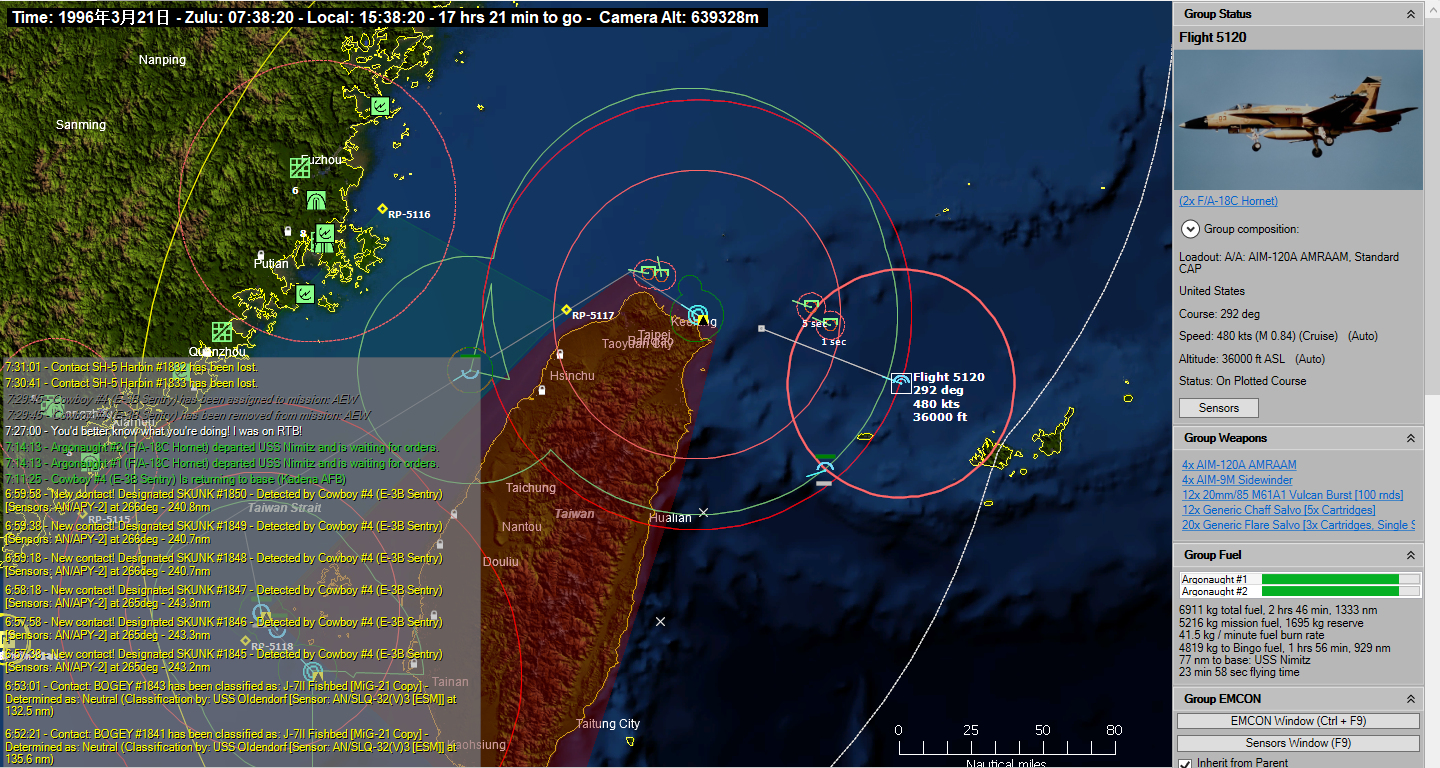Select contact labeled 5 sec
The image size is (1440, 768).
click(811, 306)
